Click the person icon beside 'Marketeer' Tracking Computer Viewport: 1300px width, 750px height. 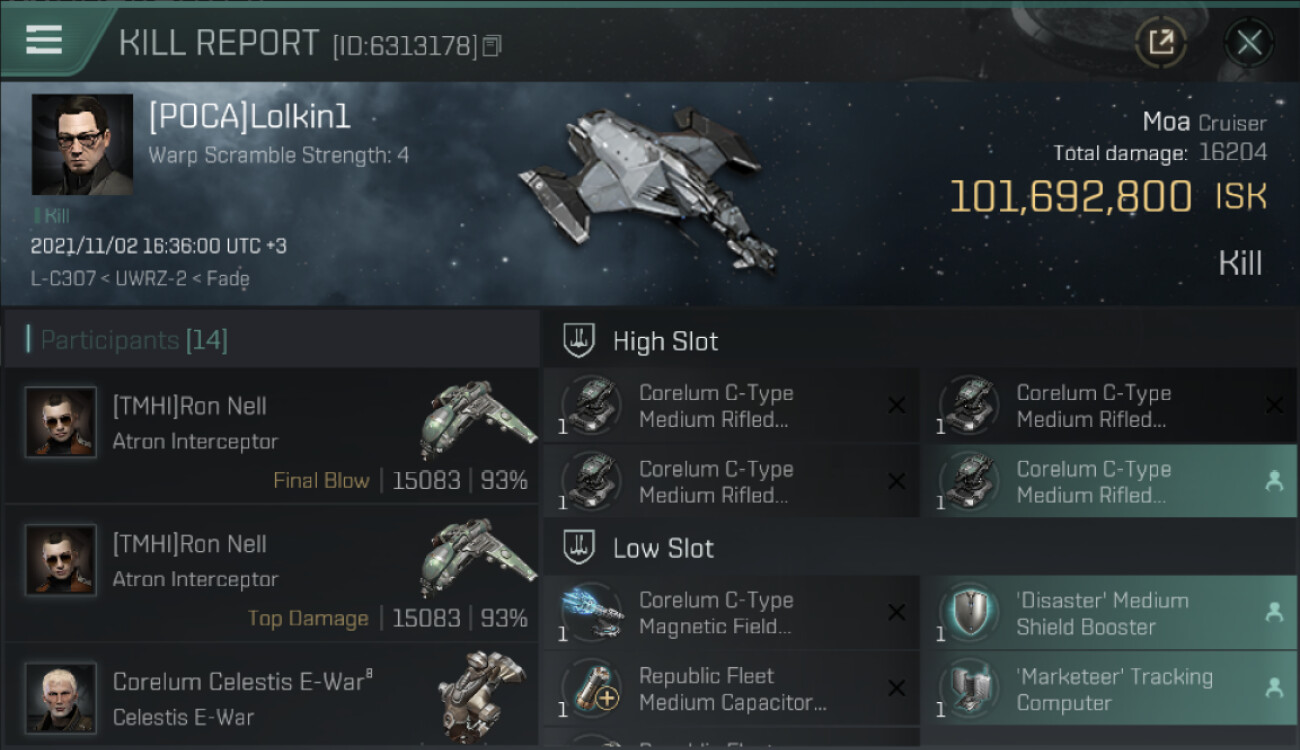pyautogui.click(x=1274, y=688)
